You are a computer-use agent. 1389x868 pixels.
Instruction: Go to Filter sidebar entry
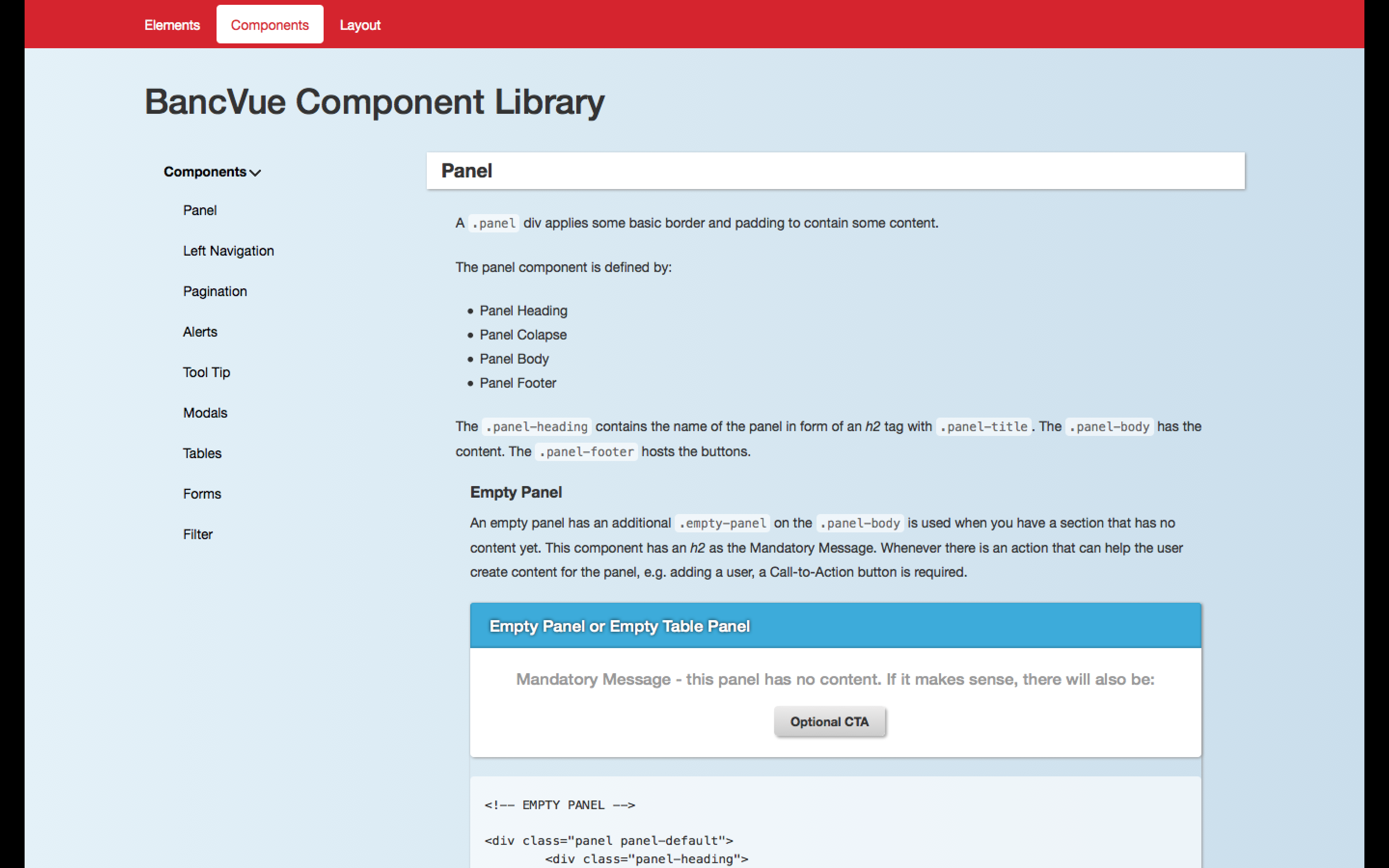point(197,534)
